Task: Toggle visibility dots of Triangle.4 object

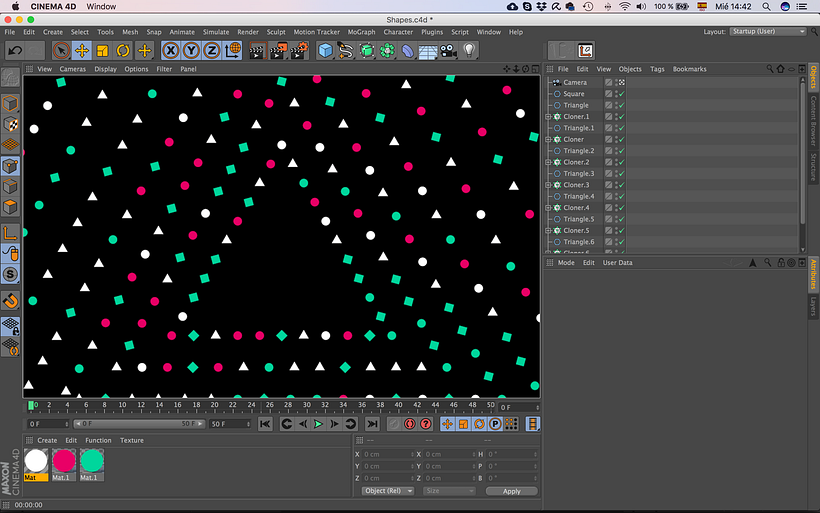Action: [616, 197]
